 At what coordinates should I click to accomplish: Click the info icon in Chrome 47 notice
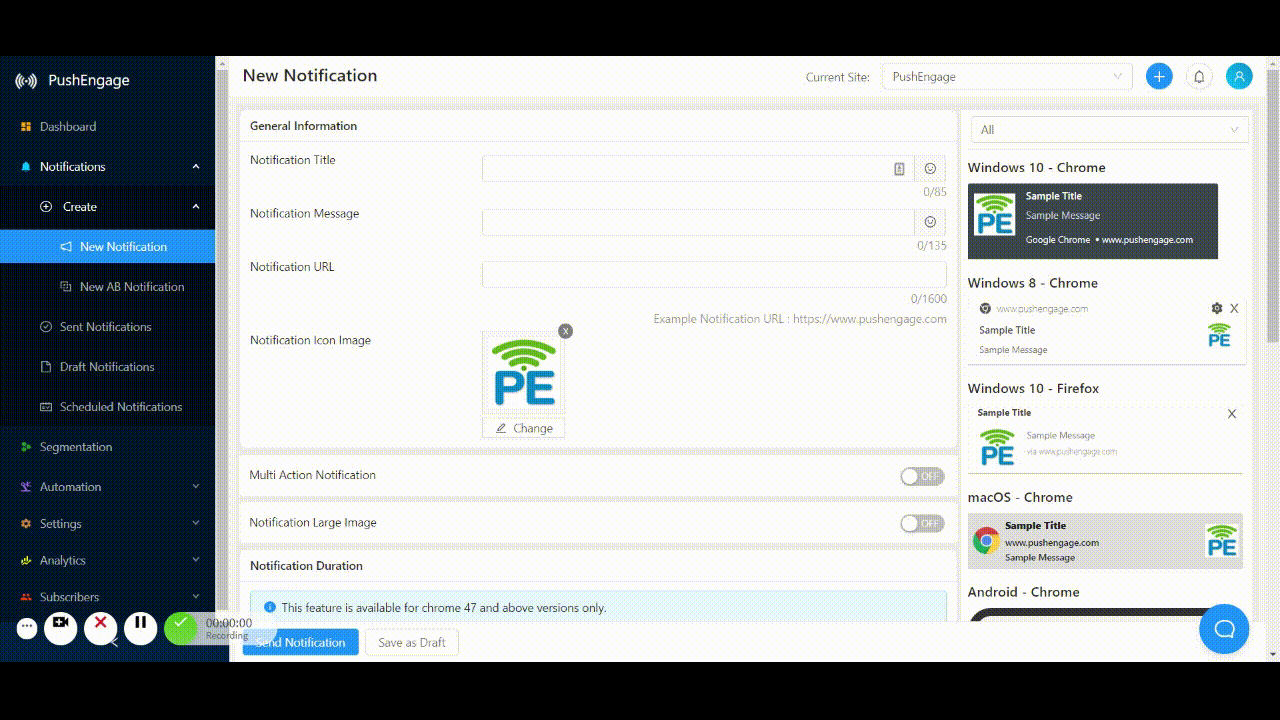point(270,607)
